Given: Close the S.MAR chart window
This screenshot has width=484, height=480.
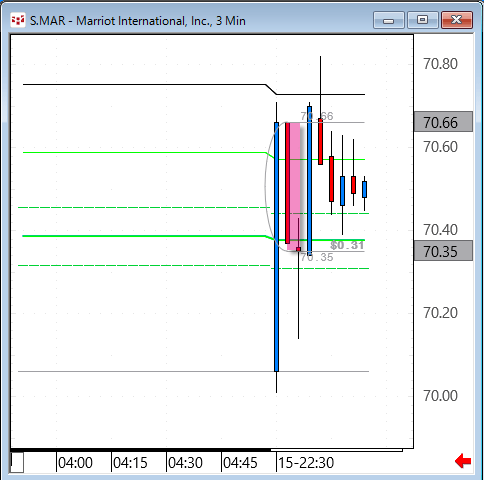Looking at the screenshot, I should coord(457,20).
